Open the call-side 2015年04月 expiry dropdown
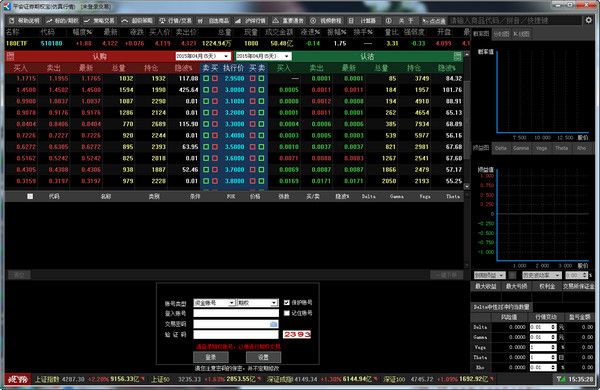 click(x=203, y=56)
